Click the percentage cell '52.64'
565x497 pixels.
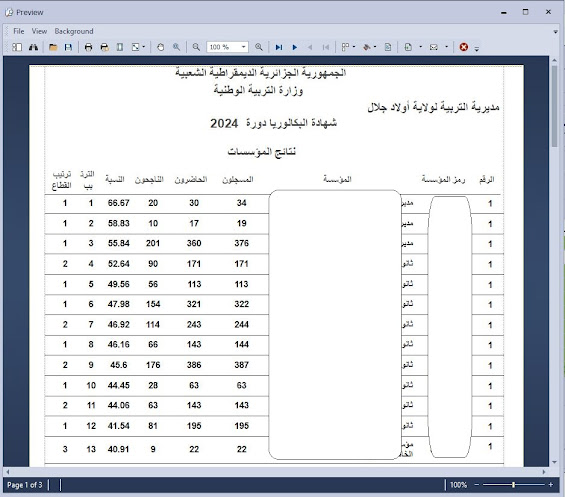(x=119, y=264)
